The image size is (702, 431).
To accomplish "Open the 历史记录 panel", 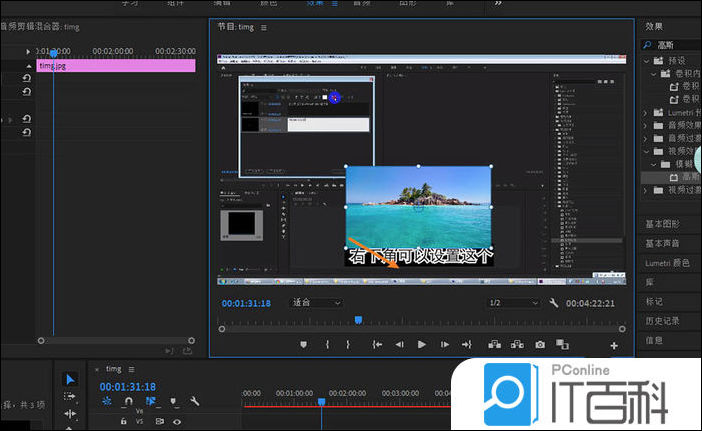I will point(662,321).
